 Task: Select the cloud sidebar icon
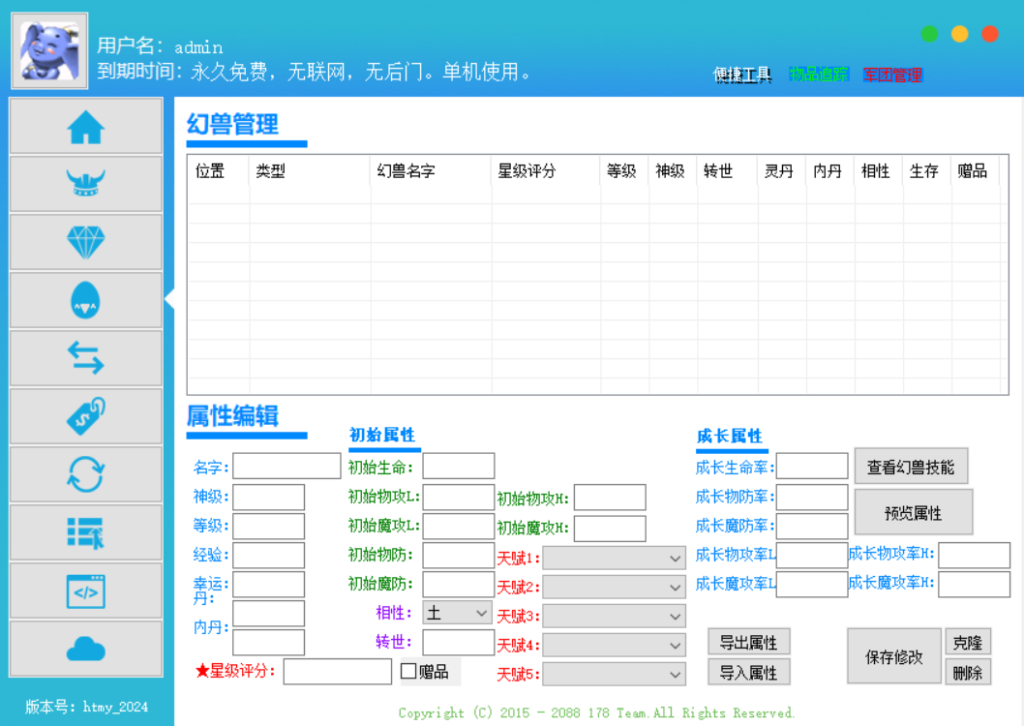click(86, 649)
